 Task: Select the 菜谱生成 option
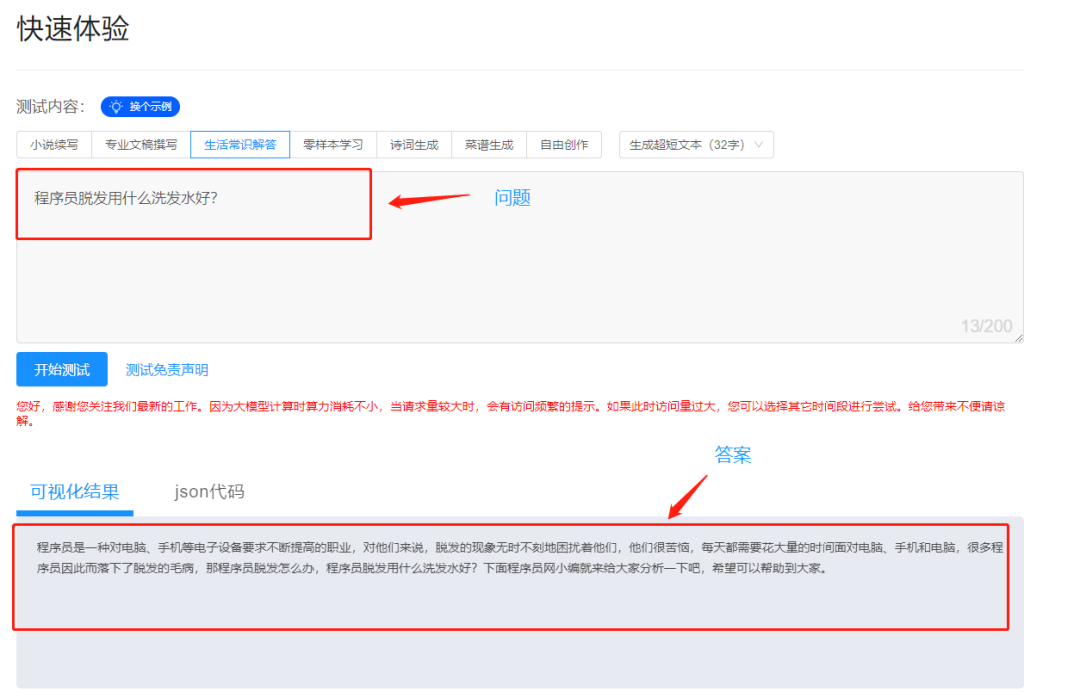(x=489, y=145)
